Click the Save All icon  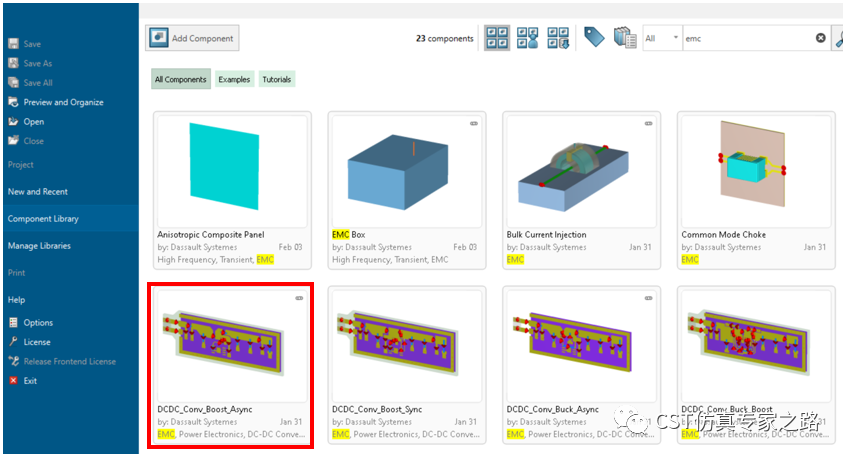(14, 83)
